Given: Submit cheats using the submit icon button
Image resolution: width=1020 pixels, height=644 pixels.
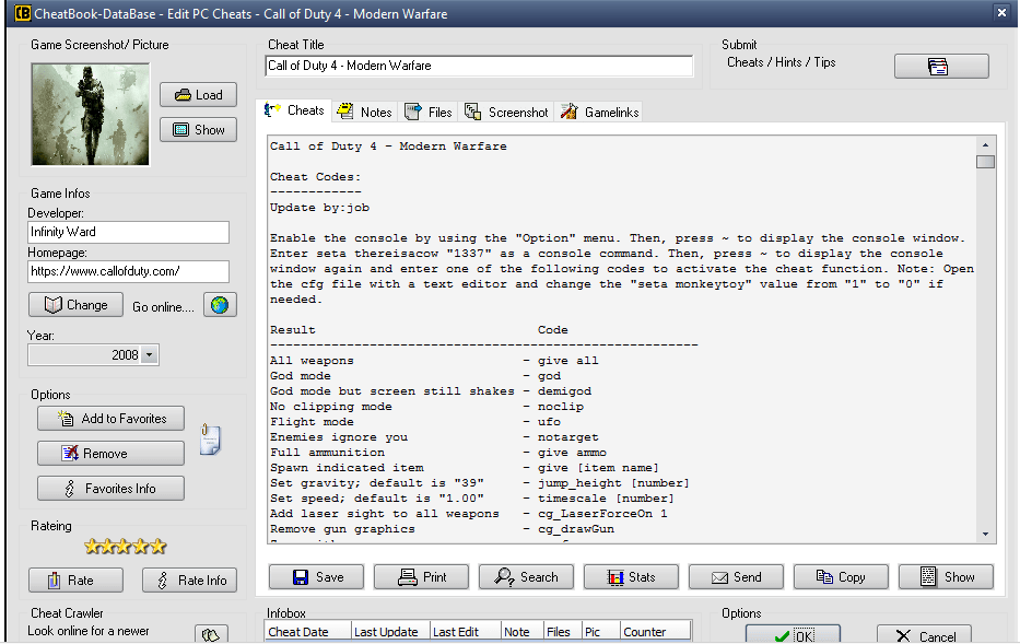Looking at the screenshot, I should coord(941,66).
